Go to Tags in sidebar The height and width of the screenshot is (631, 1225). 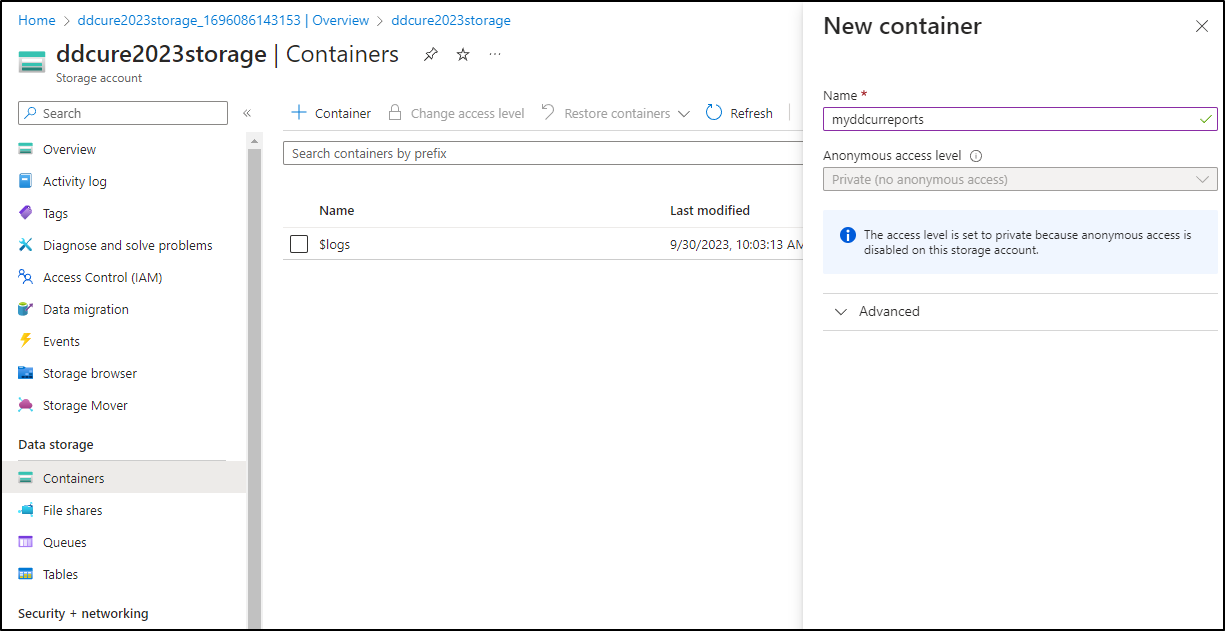(x=56, y=213)
